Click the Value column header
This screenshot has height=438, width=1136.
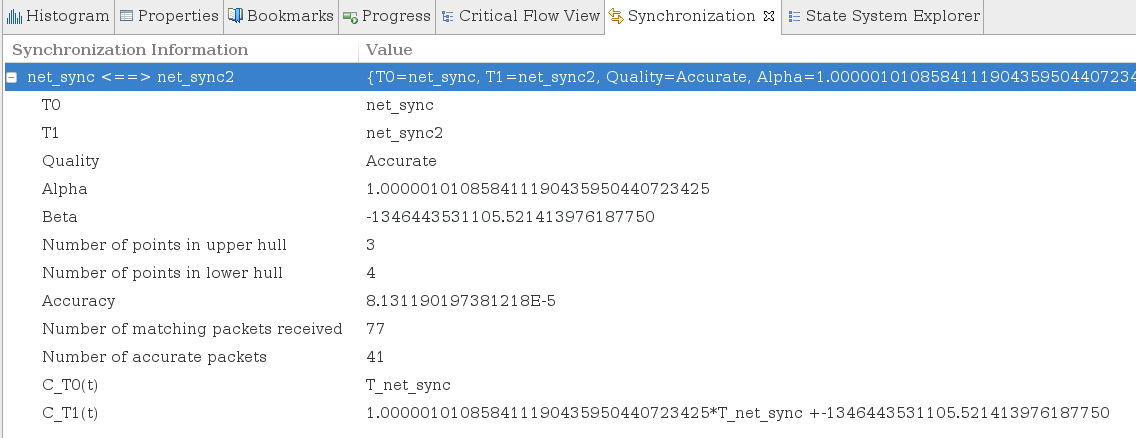coord(389,50)
